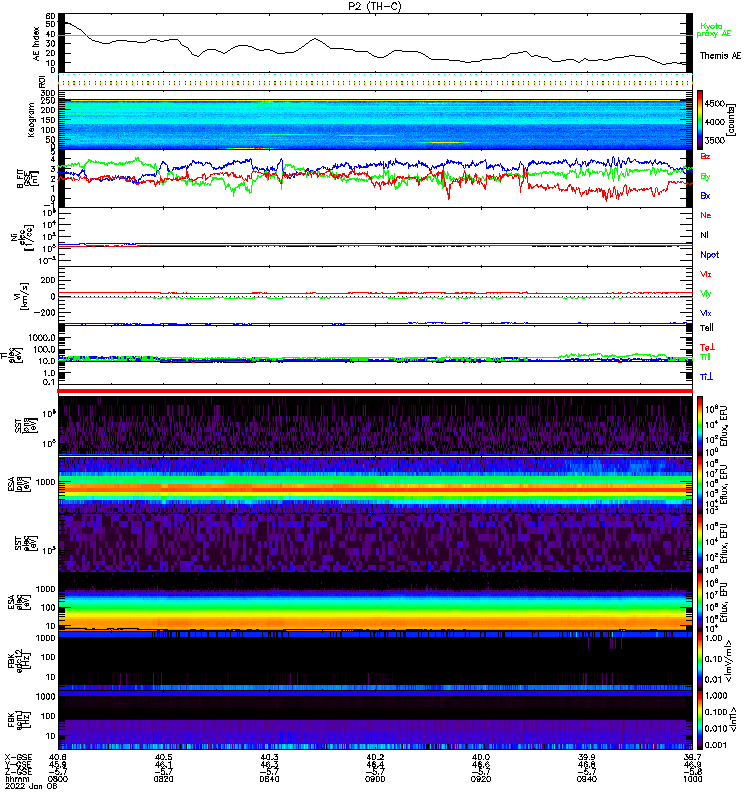
Task: Click the ROI axis label
Action: (x=43, y=82)
